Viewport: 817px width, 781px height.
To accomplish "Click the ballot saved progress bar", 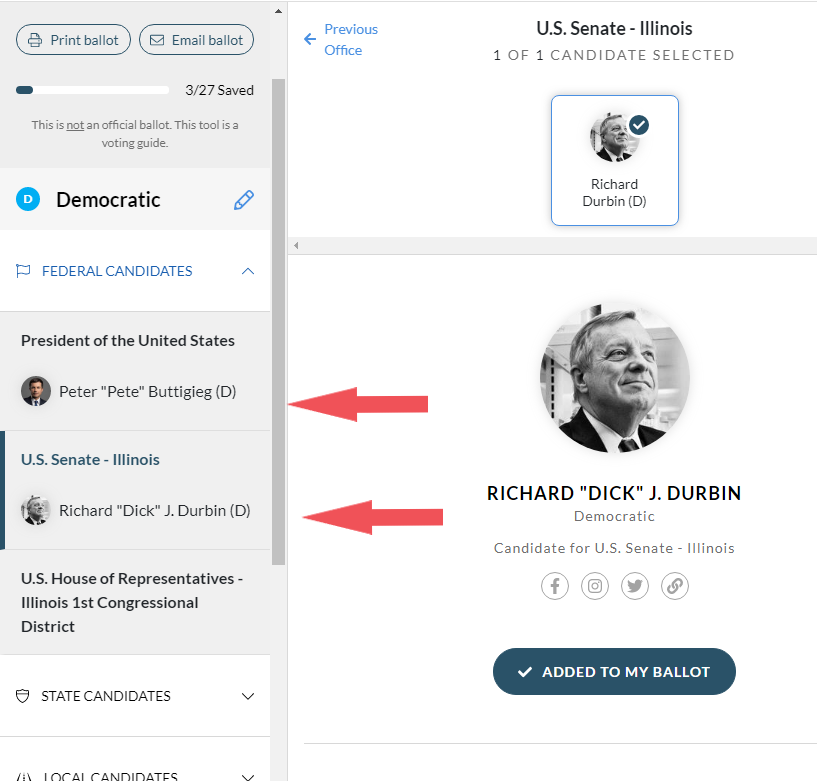I will [92, 90].
